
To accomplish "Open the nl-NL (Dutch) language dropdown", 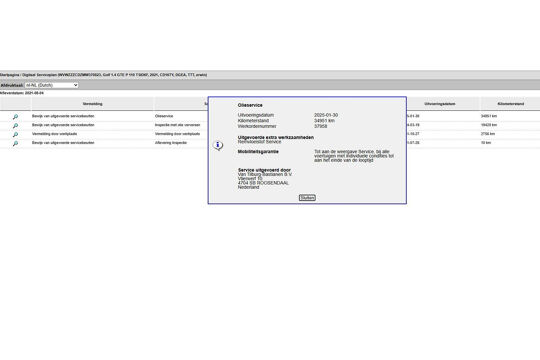I will pos(52,85).
